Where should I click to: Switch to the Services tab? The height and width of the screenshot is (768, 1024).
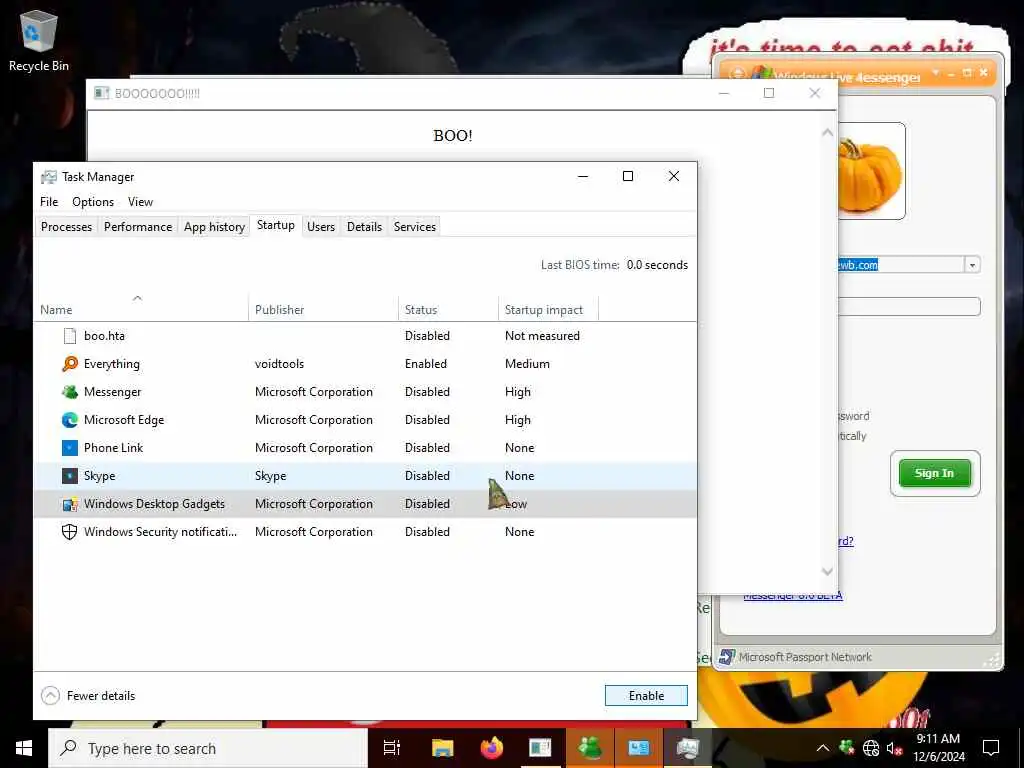(415, 227)
